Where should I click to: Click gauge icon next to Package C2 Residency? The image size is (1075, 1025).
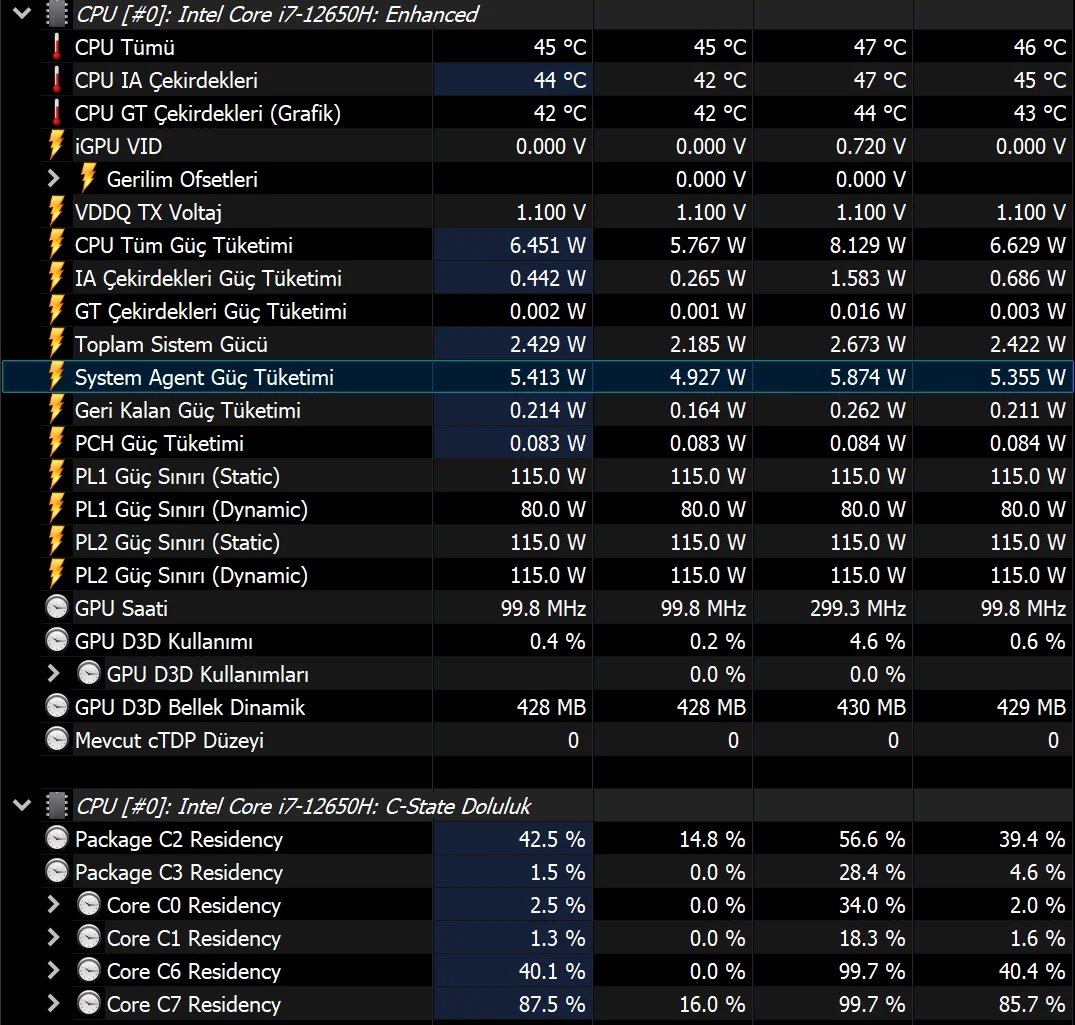tap(57, 839)
